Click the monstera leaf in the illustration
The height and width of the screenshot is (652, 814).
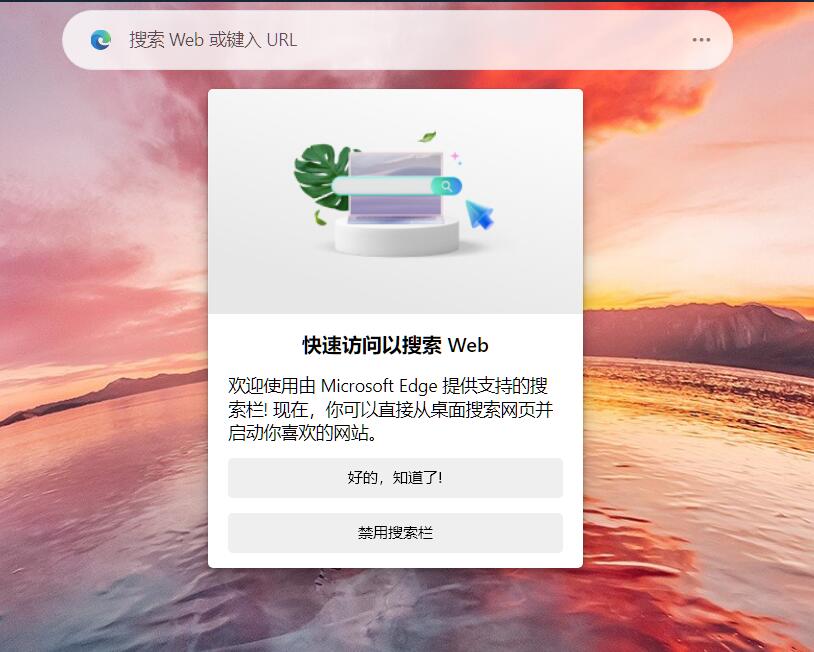tap(320, 176)
